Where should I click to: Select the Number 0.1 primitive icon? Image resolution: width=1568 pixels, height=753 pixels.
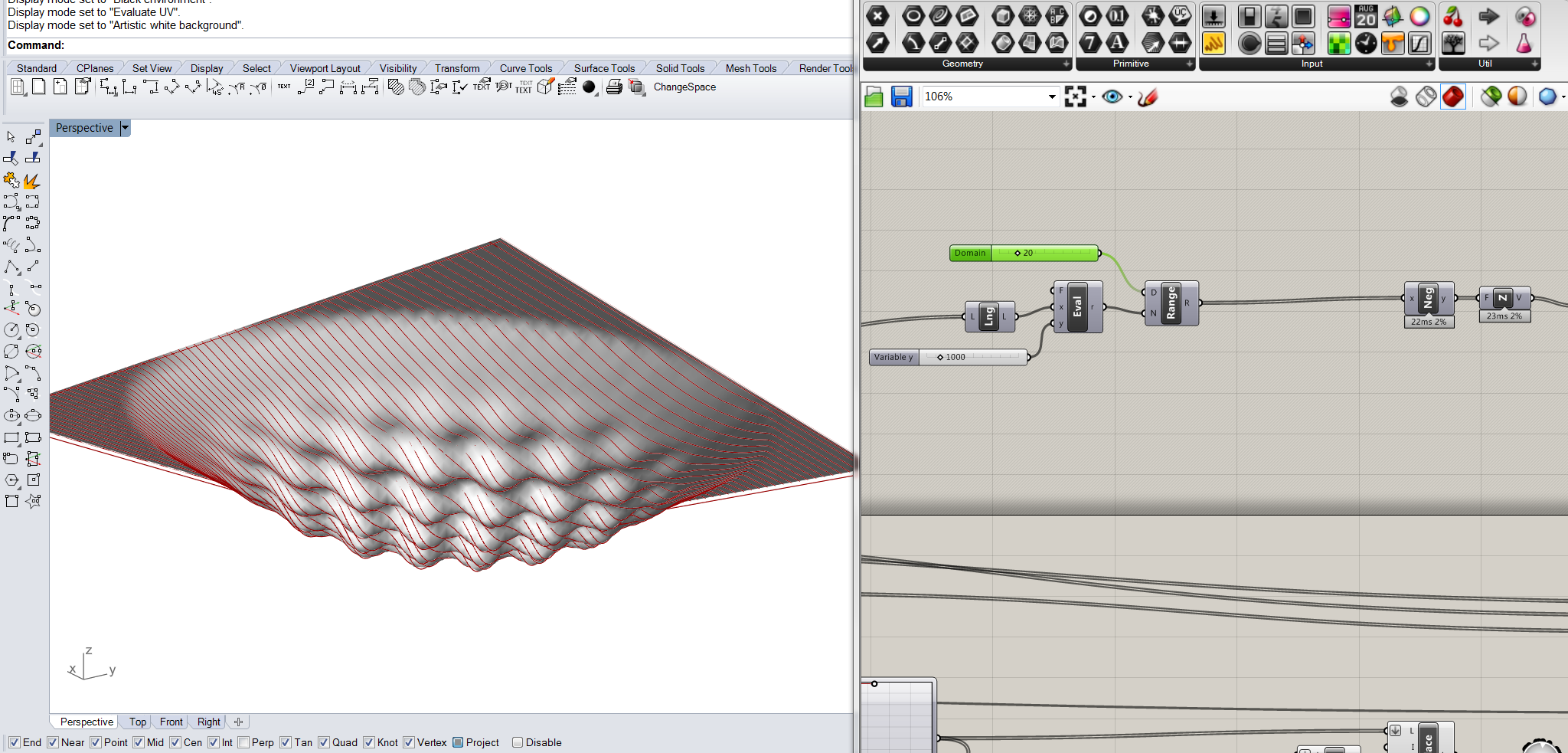(1117, 16)
